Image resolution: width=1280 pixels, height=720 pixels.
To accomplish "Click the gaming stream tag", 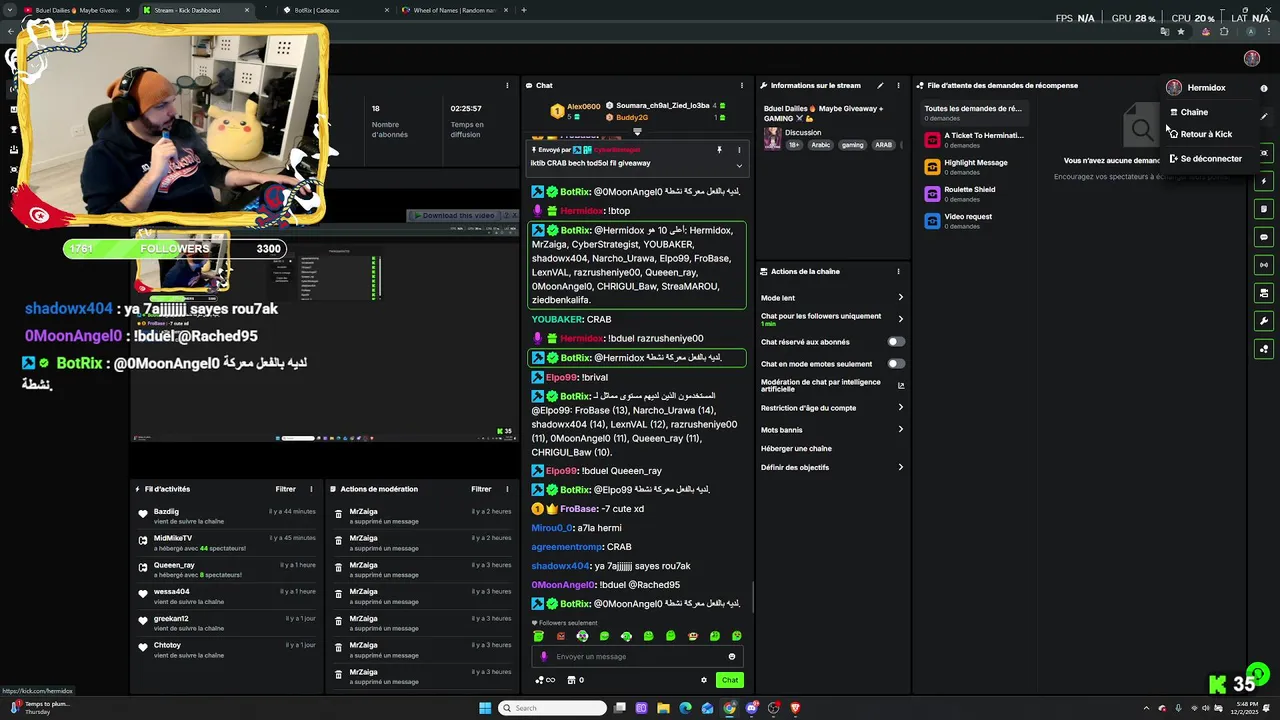I will [852, 145].
